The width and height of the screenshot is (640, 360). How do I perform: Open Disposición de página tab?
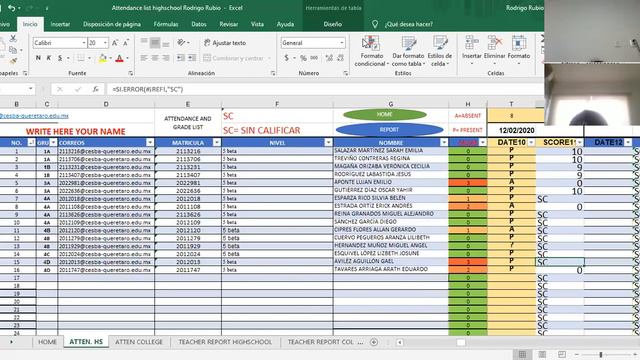[112, 24]
